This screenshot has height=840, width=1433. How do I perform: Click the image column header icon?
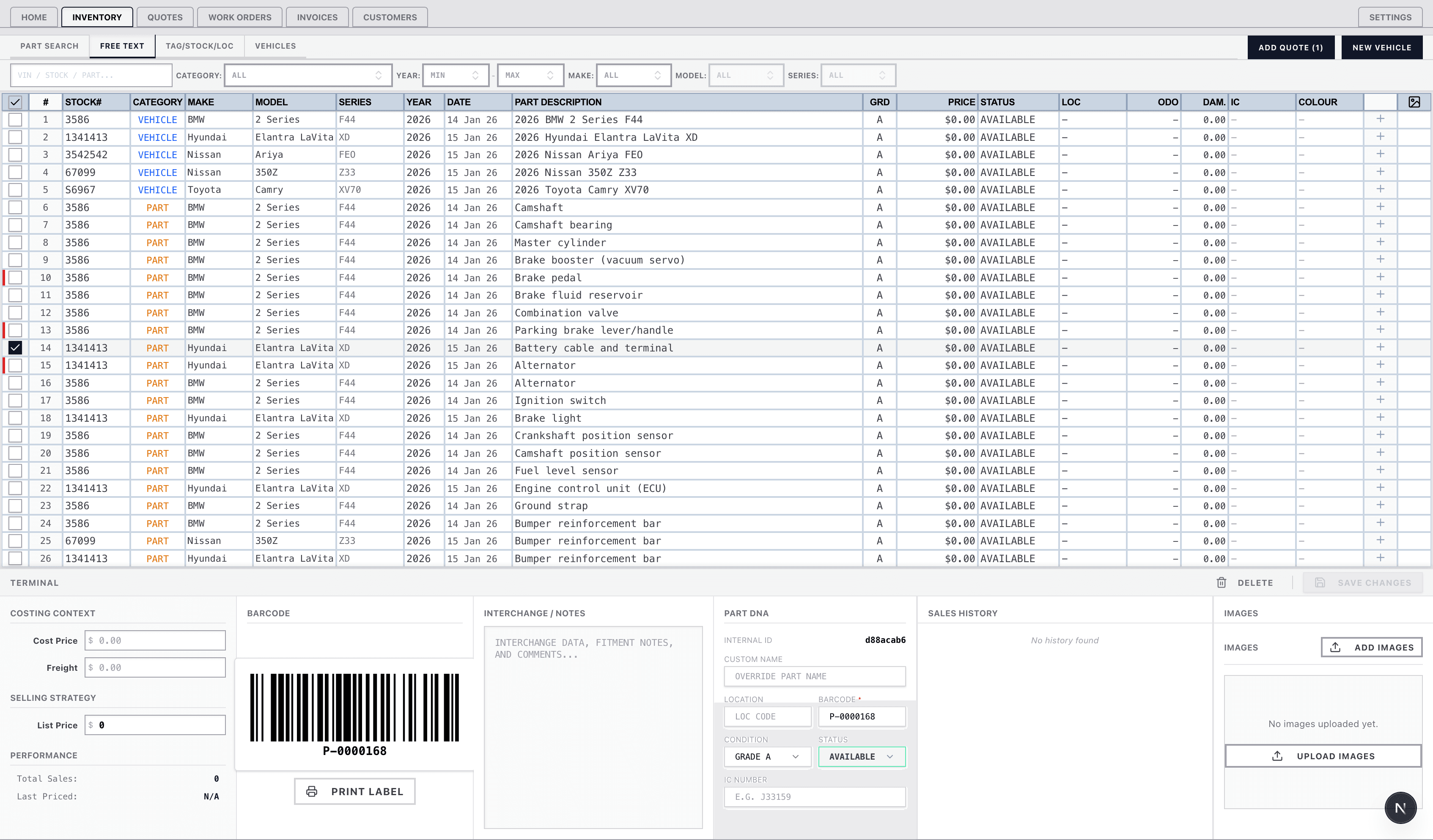[x=1414, y=102]
